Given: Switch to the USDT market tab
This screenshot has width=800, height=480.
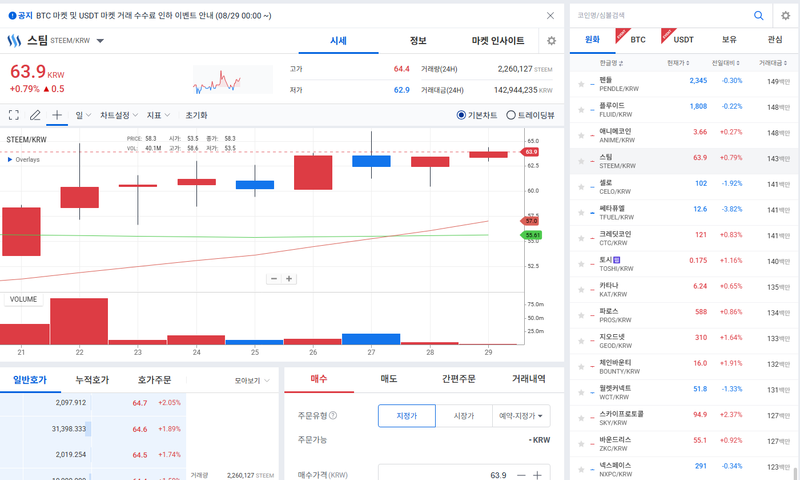Looking at the screenshot, I should click(683, 40).
